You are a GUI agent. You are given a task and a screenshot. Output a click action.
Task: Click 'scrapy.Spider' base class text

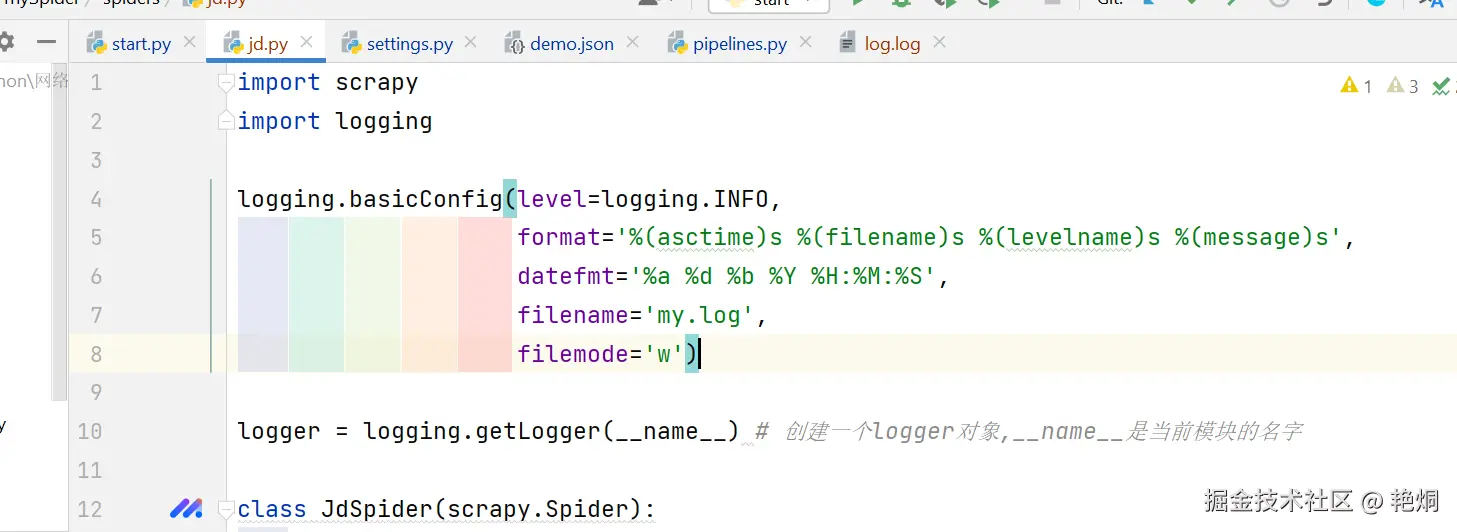coord(537,510)
